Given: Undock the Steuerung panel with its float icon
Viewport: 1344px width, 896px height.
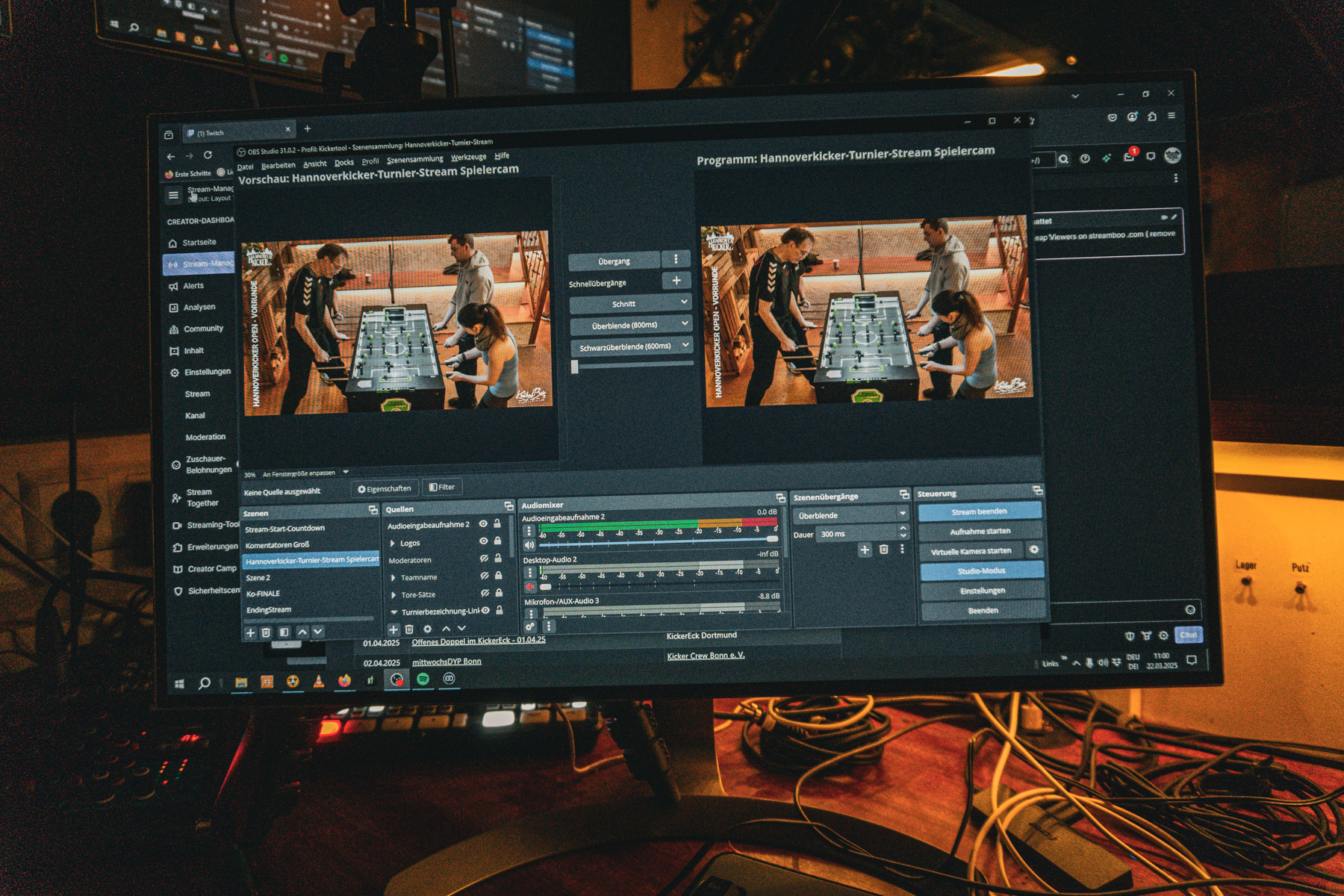Looking at the screenshot, I should click(x=1038, y=490).
